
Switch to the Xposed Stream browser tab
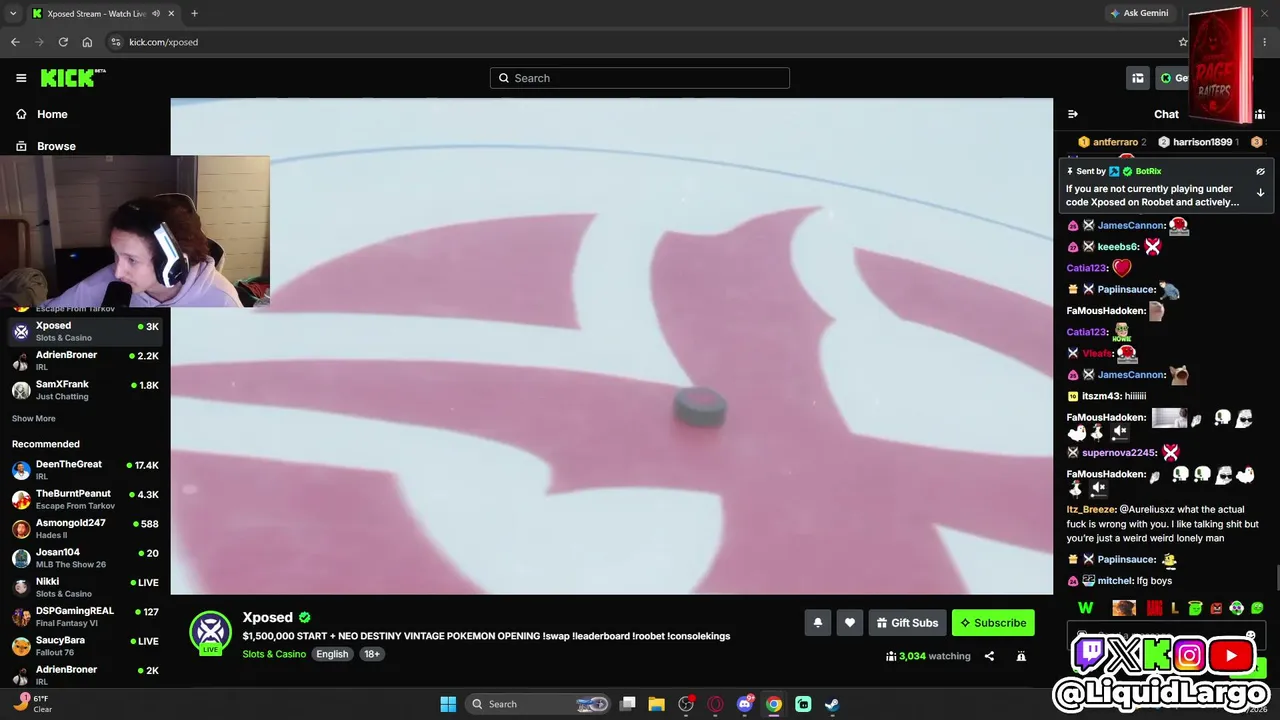pyautogui.click(x=103, y=14)
